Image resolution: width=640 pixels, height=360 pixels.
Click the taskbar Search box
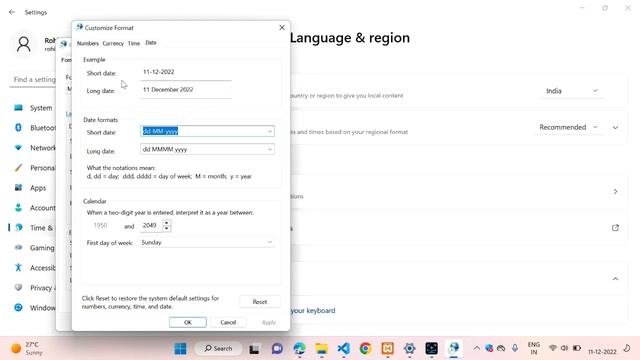coord(218,349)
